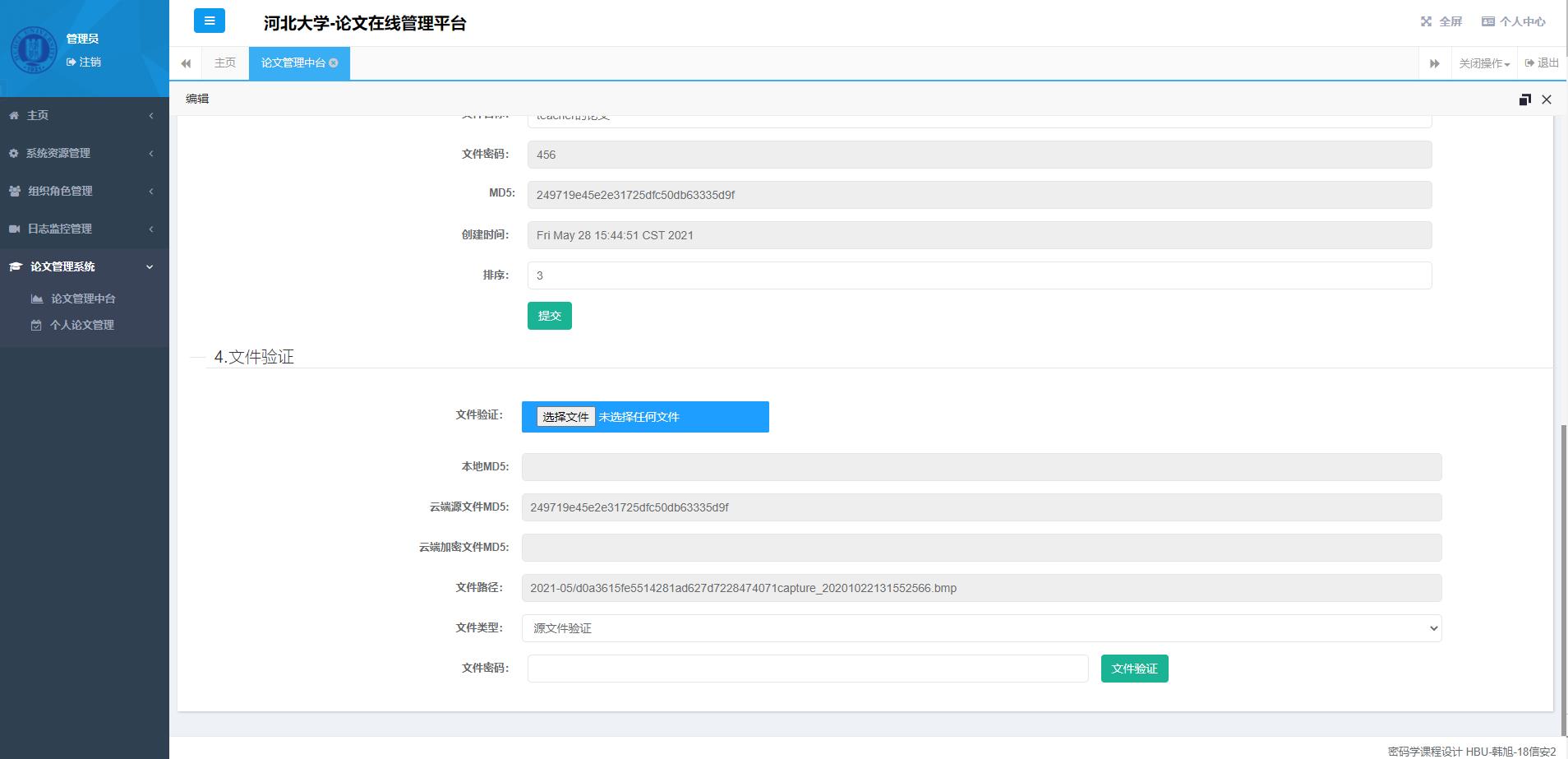This screenshot has height=759, width=1568.
Task: Click the graduation cap icon beside 论文管理系统
Action: 16,266
